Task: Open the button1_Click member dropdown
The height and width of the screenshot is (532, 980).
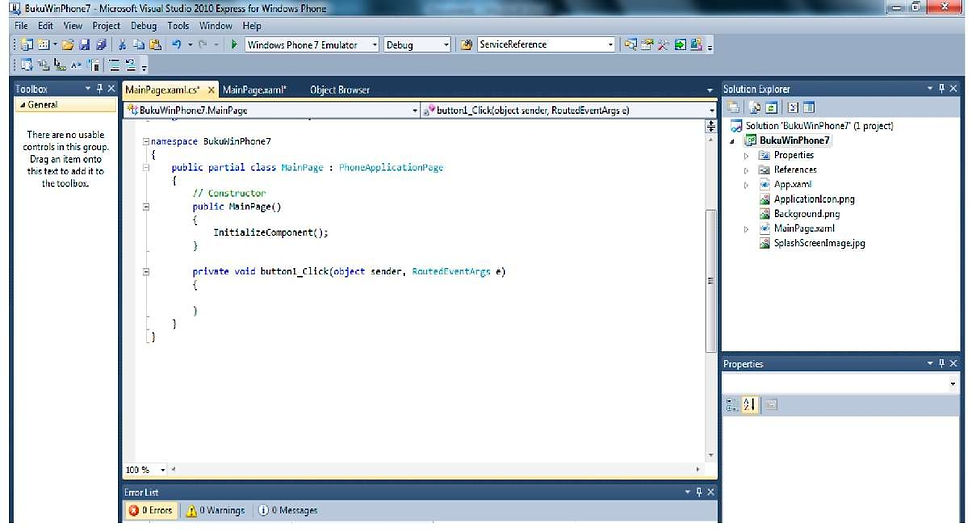Action: (711, 111)
